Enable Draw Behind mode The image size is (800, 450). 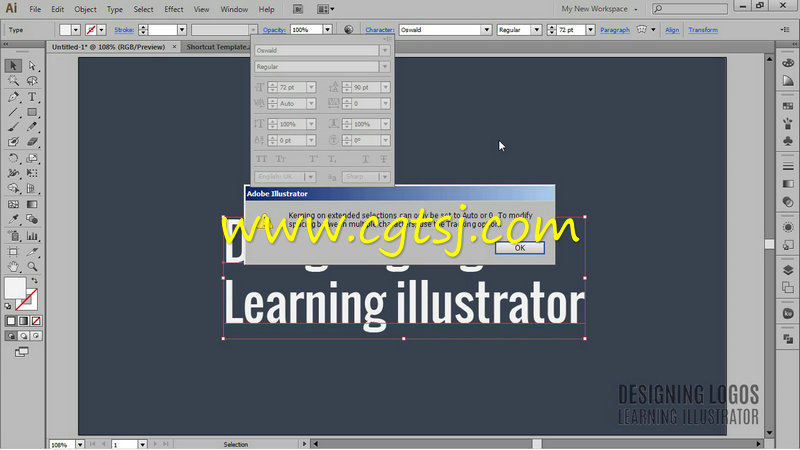(x=23, y=336)
